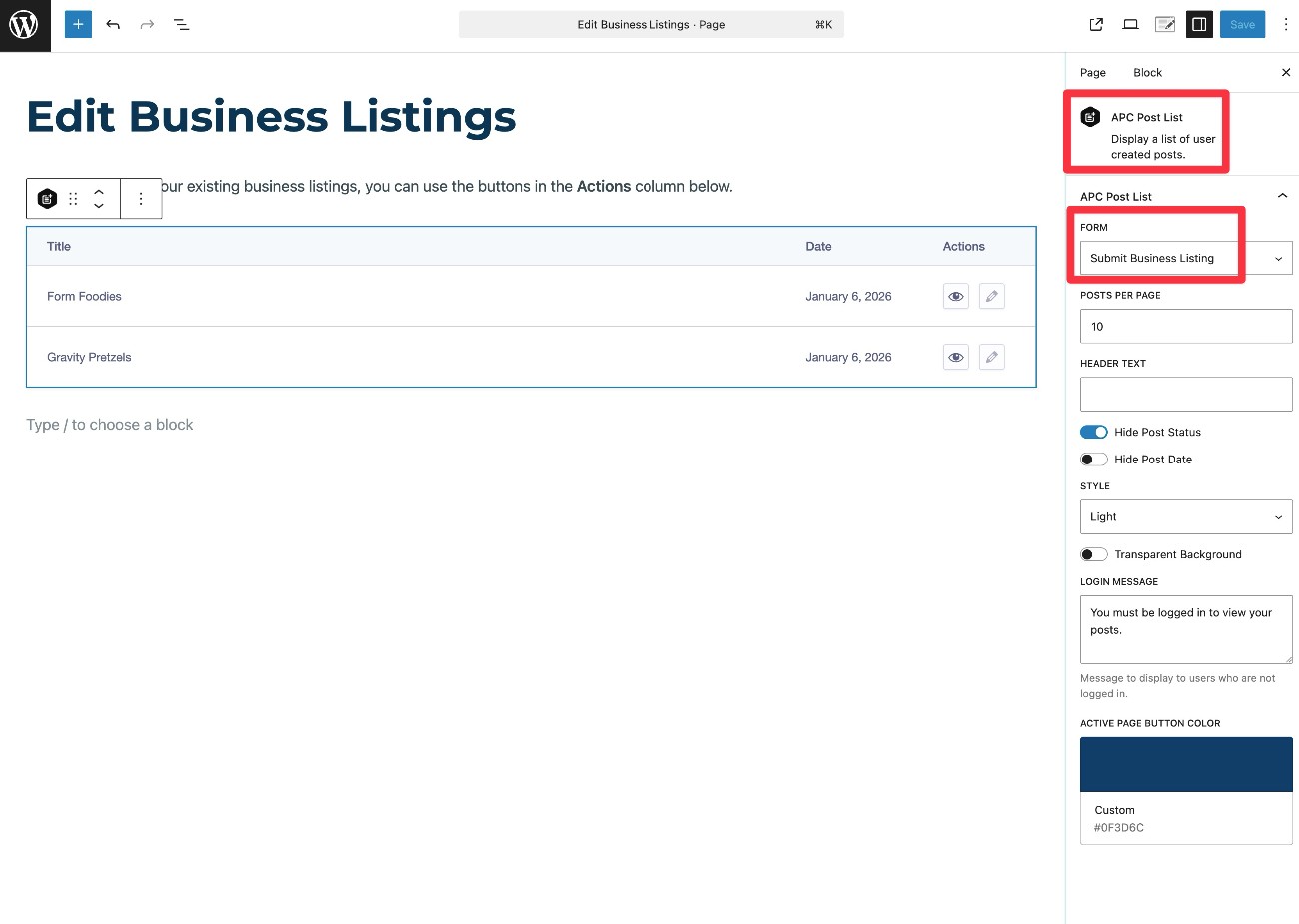Open the block inserter
Screen dimensions: 1299x924
[x=77, y=24]
